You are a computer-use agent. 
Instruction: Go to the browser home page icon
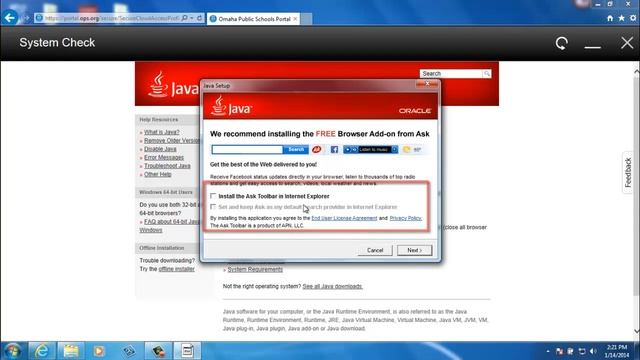click(x=610, y=18)
